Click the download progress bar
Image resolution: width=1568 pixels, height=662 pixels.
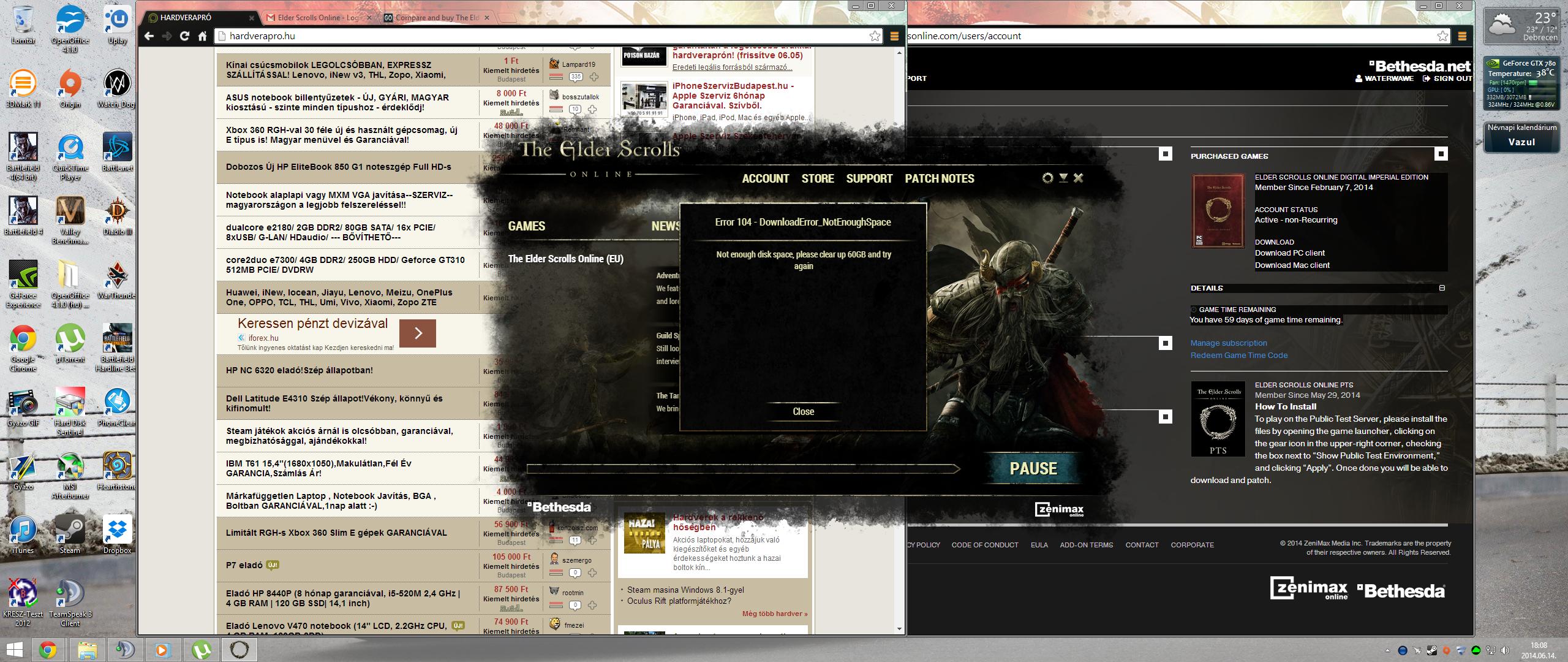742,469
